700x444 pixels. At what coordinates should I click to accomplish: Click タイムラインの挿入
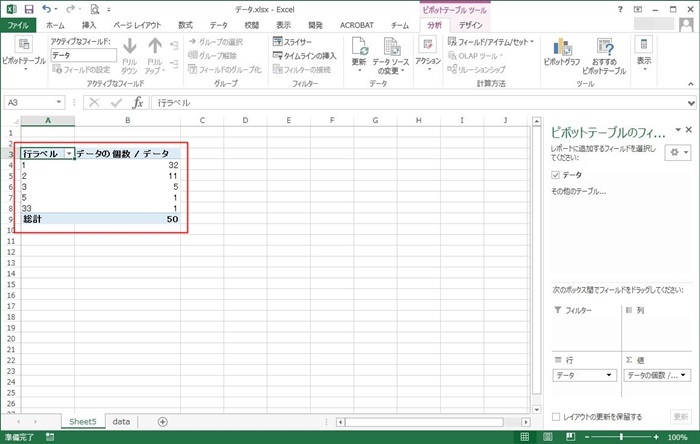coord(304,56)
